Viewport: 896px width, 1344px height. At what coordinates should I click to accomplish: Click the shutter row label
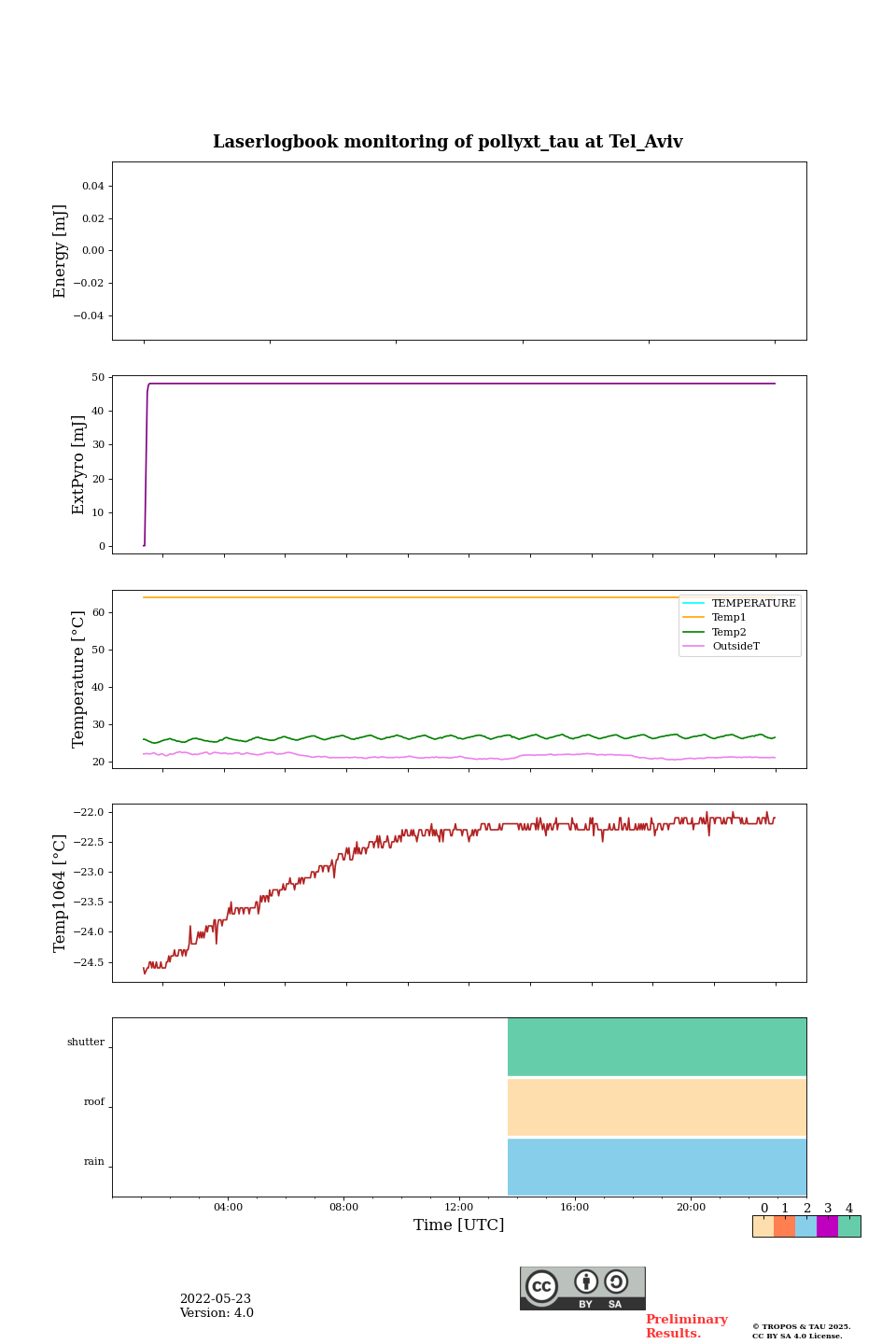(86, 1042)
